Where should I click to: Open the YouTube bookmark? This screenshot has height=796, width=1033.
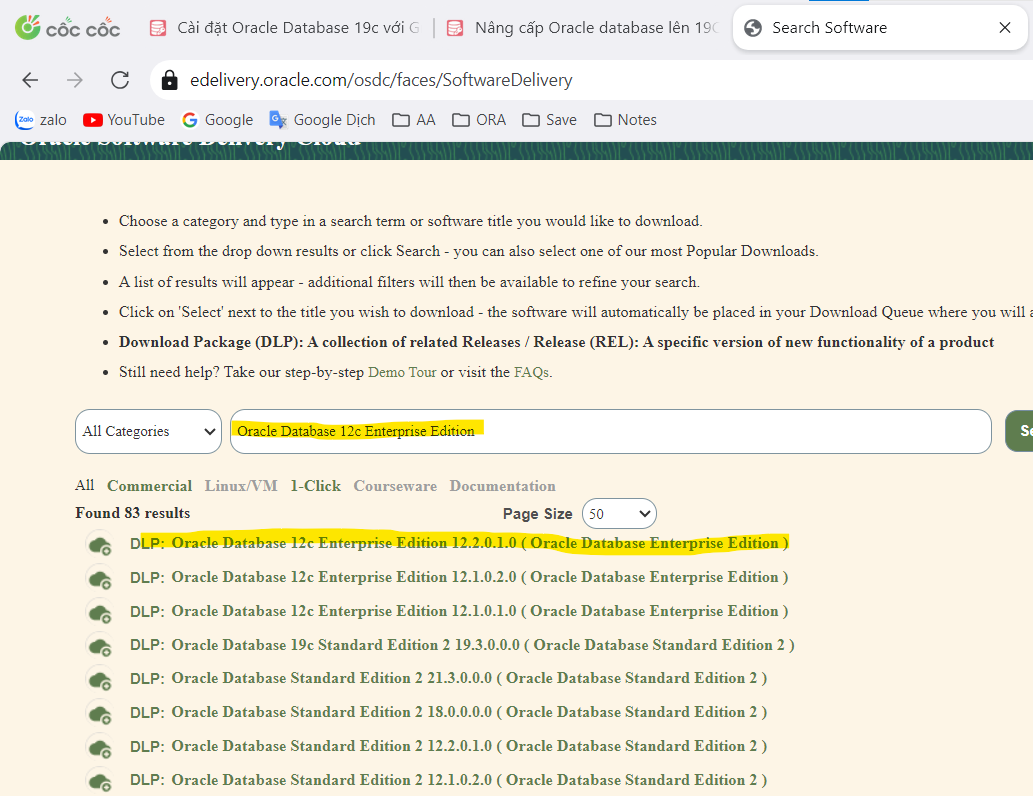(x=124, y=120)
